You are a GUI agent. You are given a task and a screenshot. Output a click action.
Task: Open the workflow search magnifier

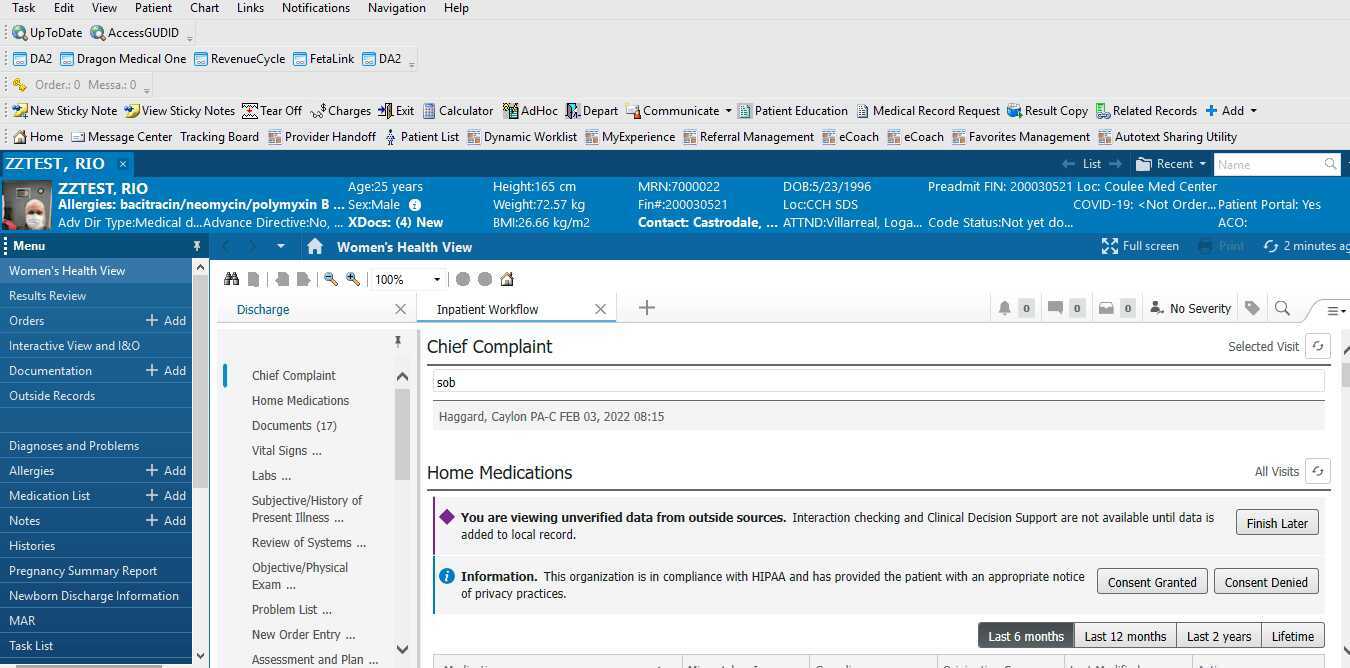coord(1282,309)
